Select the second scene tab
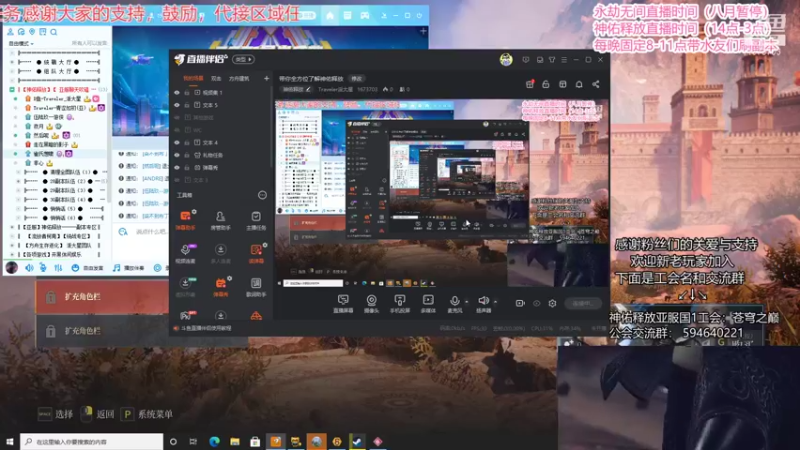800x450 pixels. click(216, 79)
